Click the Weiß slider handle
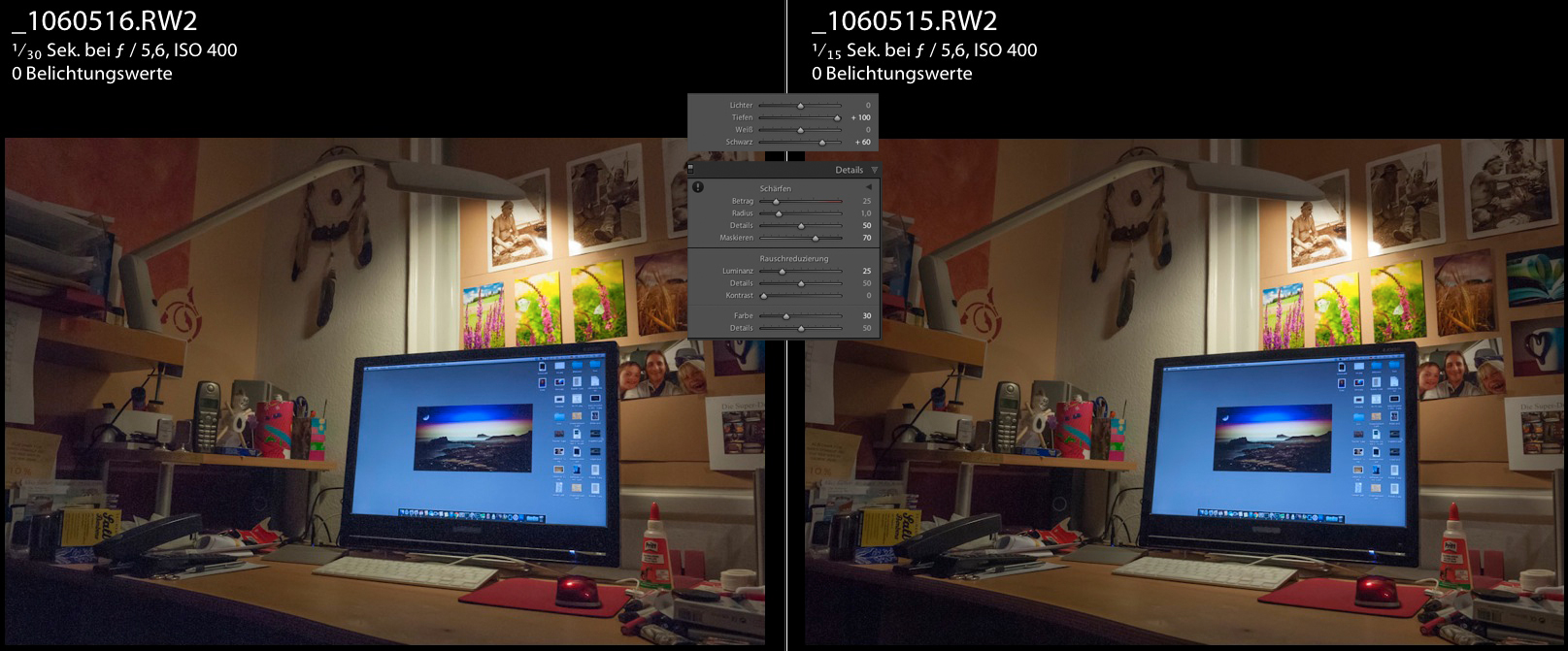Image resolution: width=1568 pixels, height=651 pixels. (800, 130)
